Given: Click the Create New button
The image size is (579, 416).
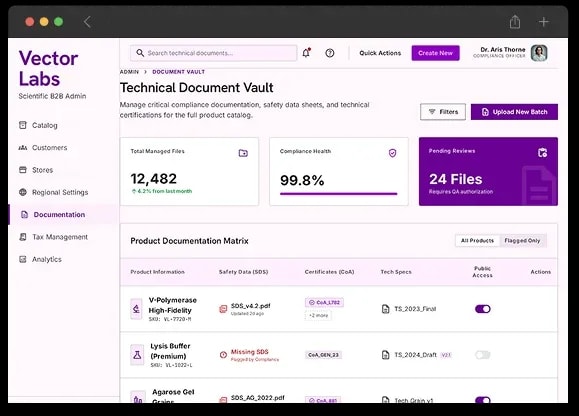Looking at the screenshot, I should click(x=435, y=53).
